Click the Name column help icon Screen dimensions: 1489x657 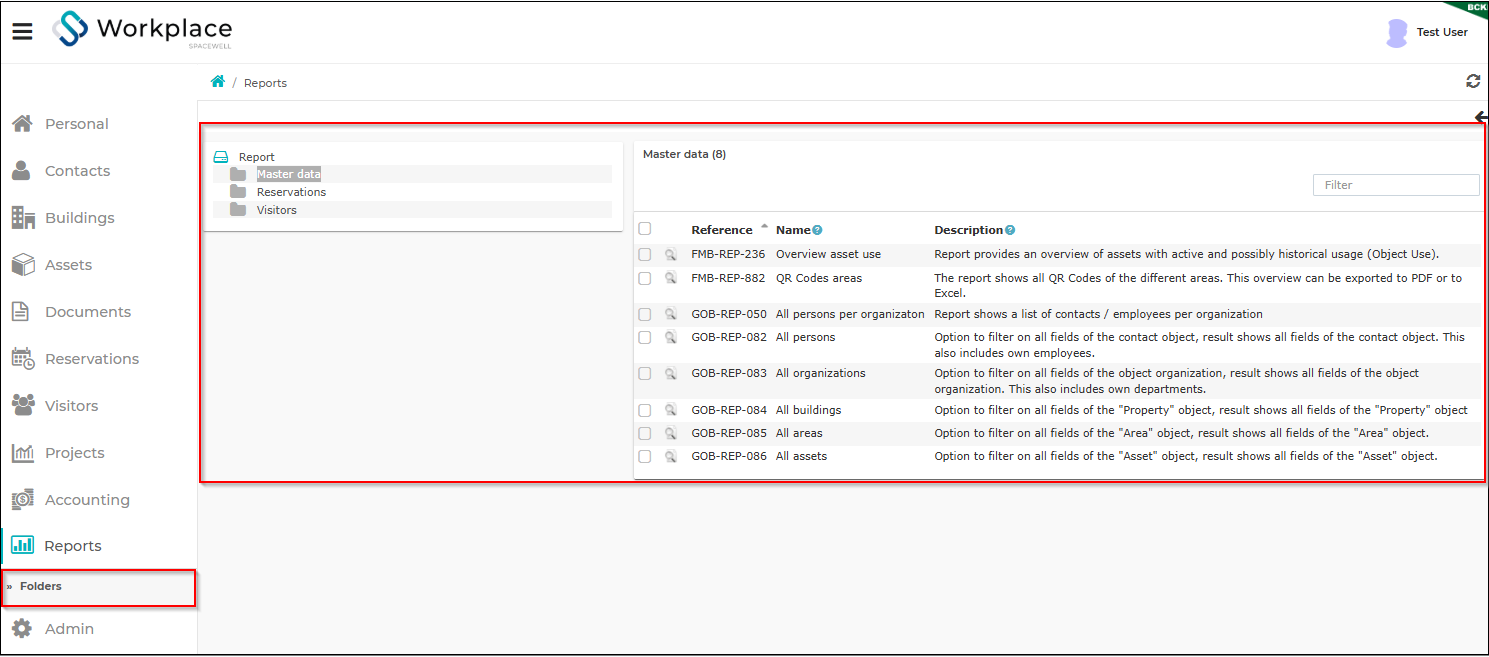click(817, 230)
